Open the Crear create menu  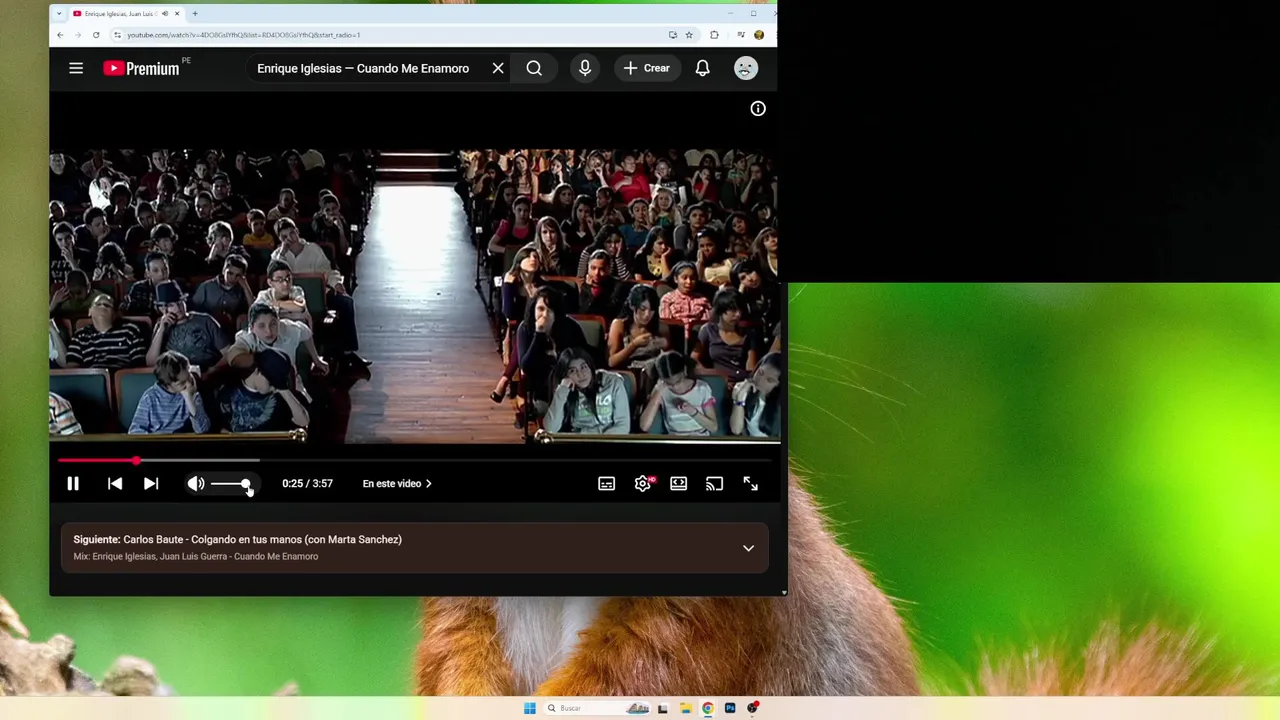(x=647, y=68)
